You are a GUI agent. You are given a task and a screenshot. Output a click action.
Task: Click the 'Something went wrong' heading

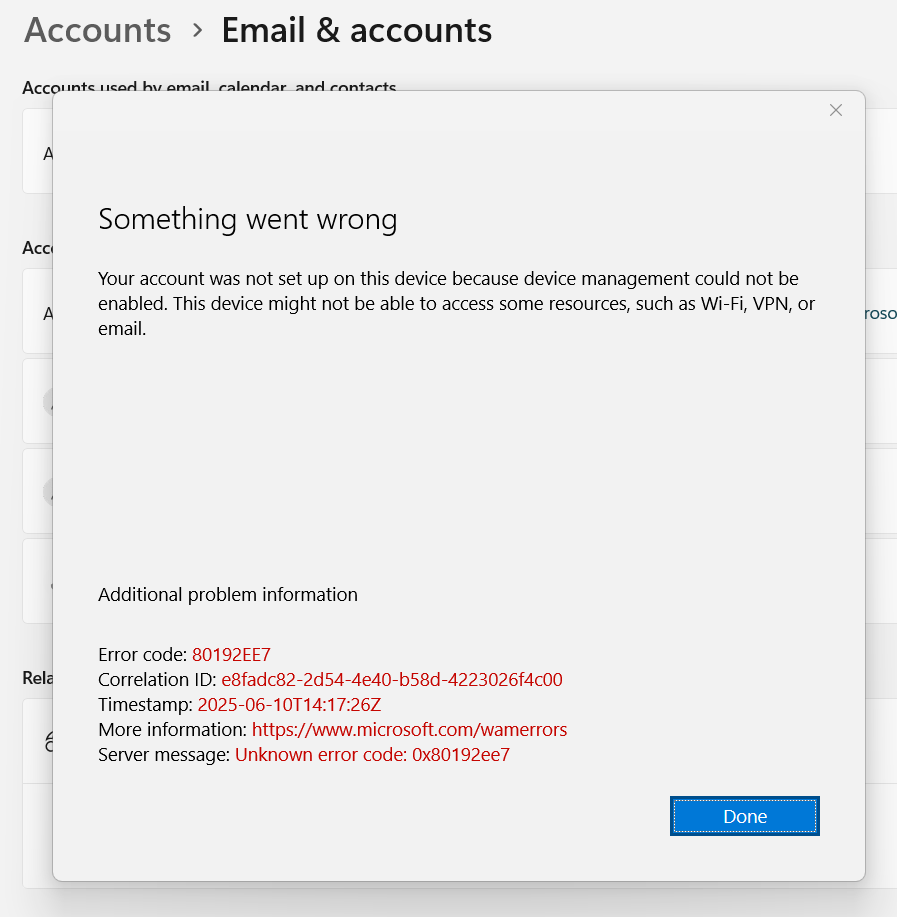click(248, 219)
